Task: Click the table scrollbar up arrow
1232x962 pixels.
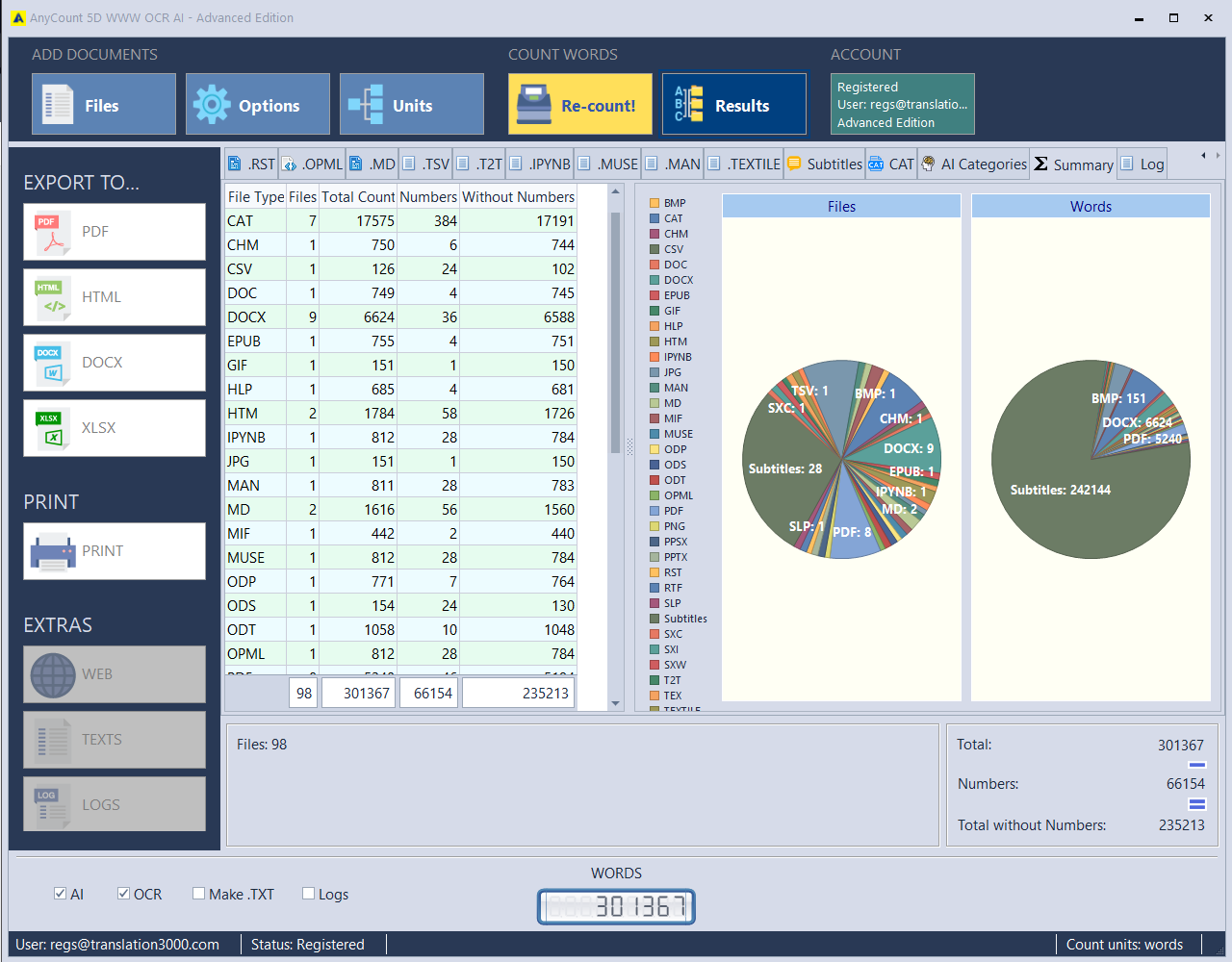Action: [x=616, y=192]
